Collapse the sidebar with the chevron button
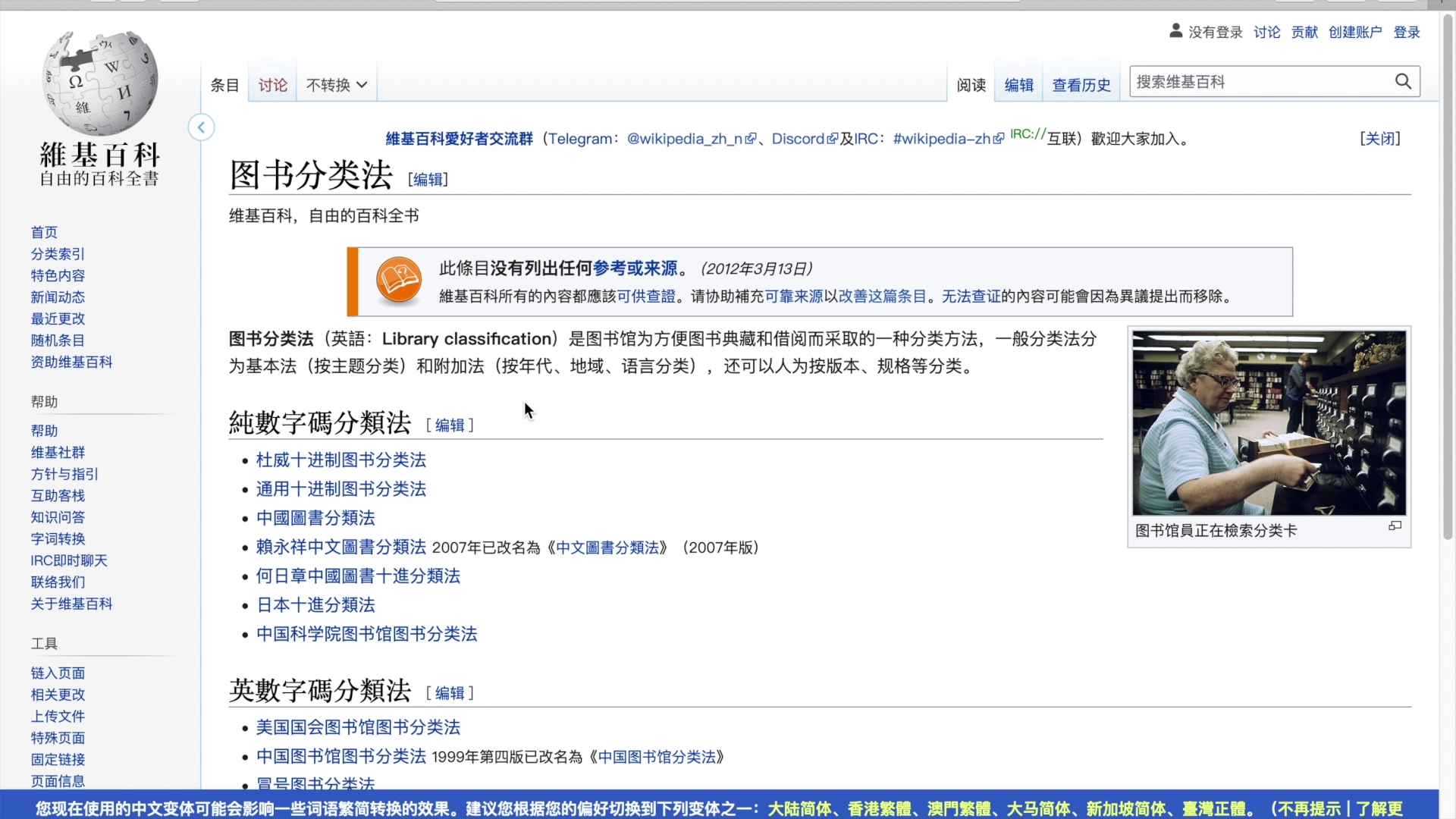Screen dimensions: 1456x819 [201, 127]
